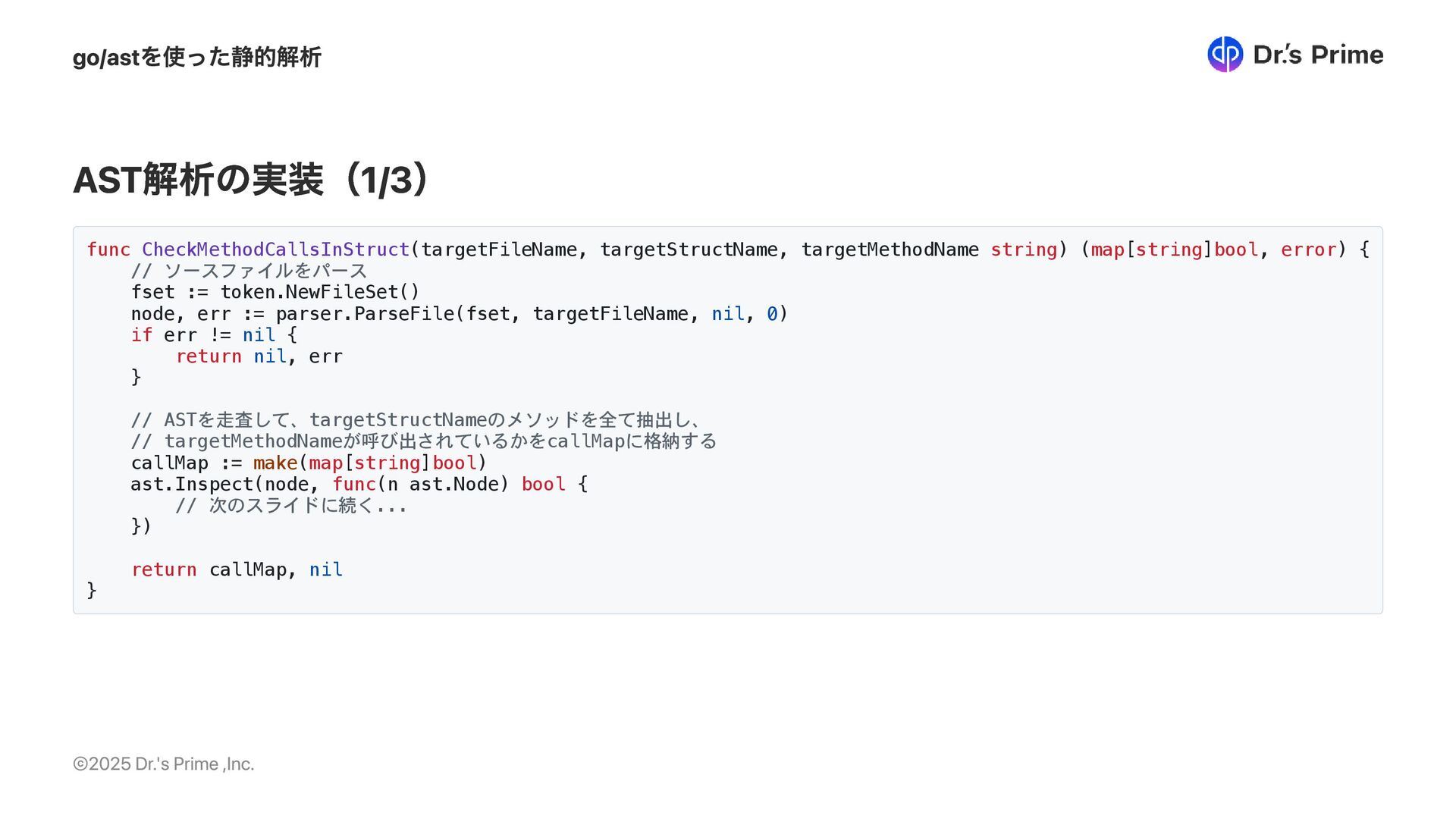Click the targetMethodNameが呼び出されて comment line

click(423, 441)
